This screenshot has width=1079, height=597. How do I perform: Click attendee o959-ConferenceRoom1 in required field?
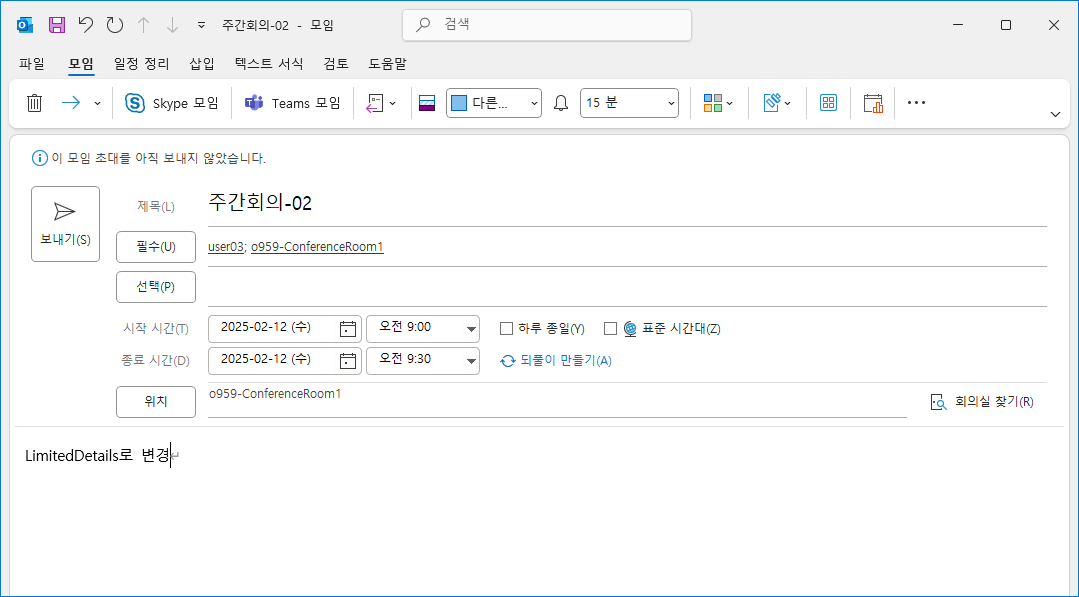(317, 247)
